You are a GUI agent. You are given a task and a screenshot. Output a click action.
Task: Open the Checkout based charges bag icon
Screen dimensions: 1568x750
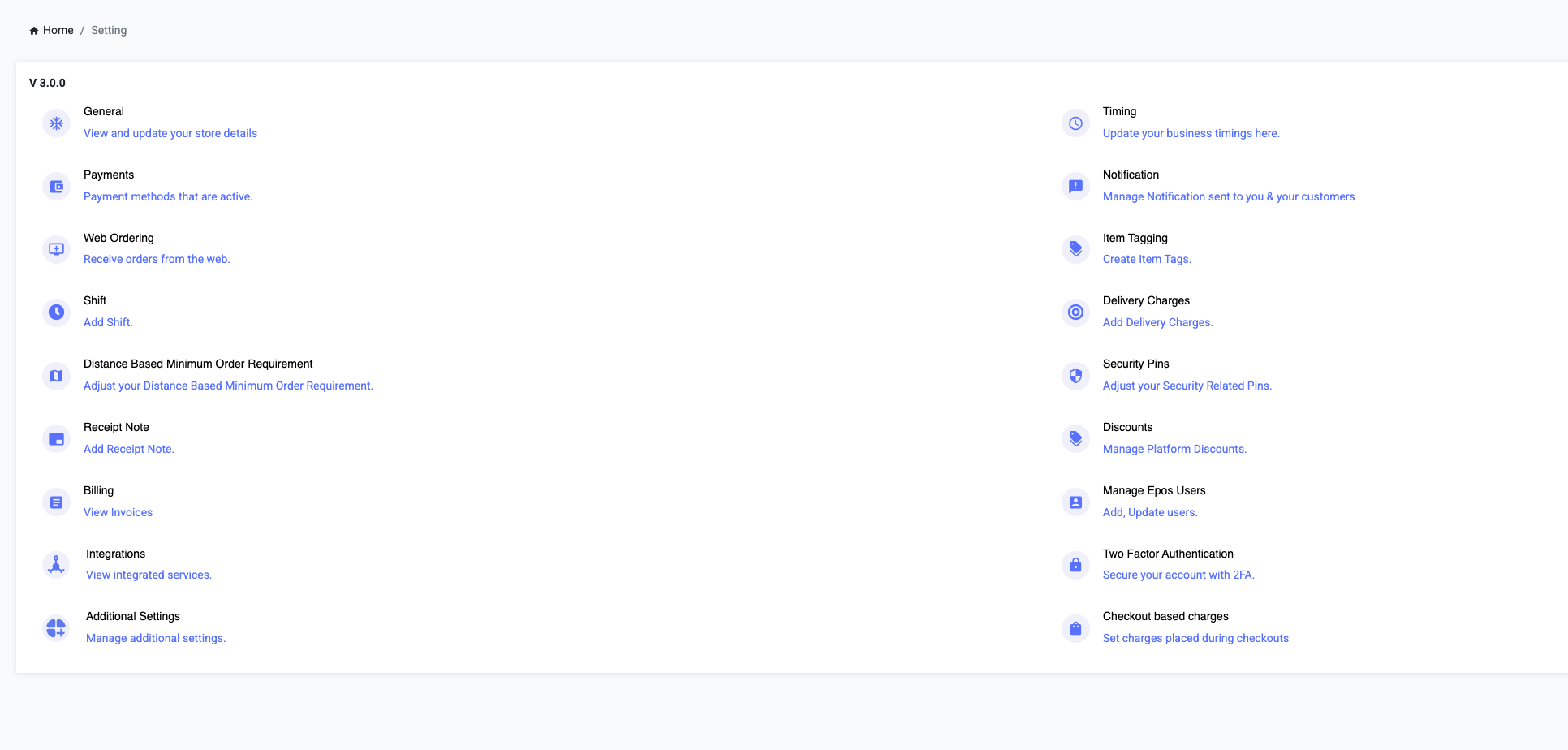[x=1075, y=628]
